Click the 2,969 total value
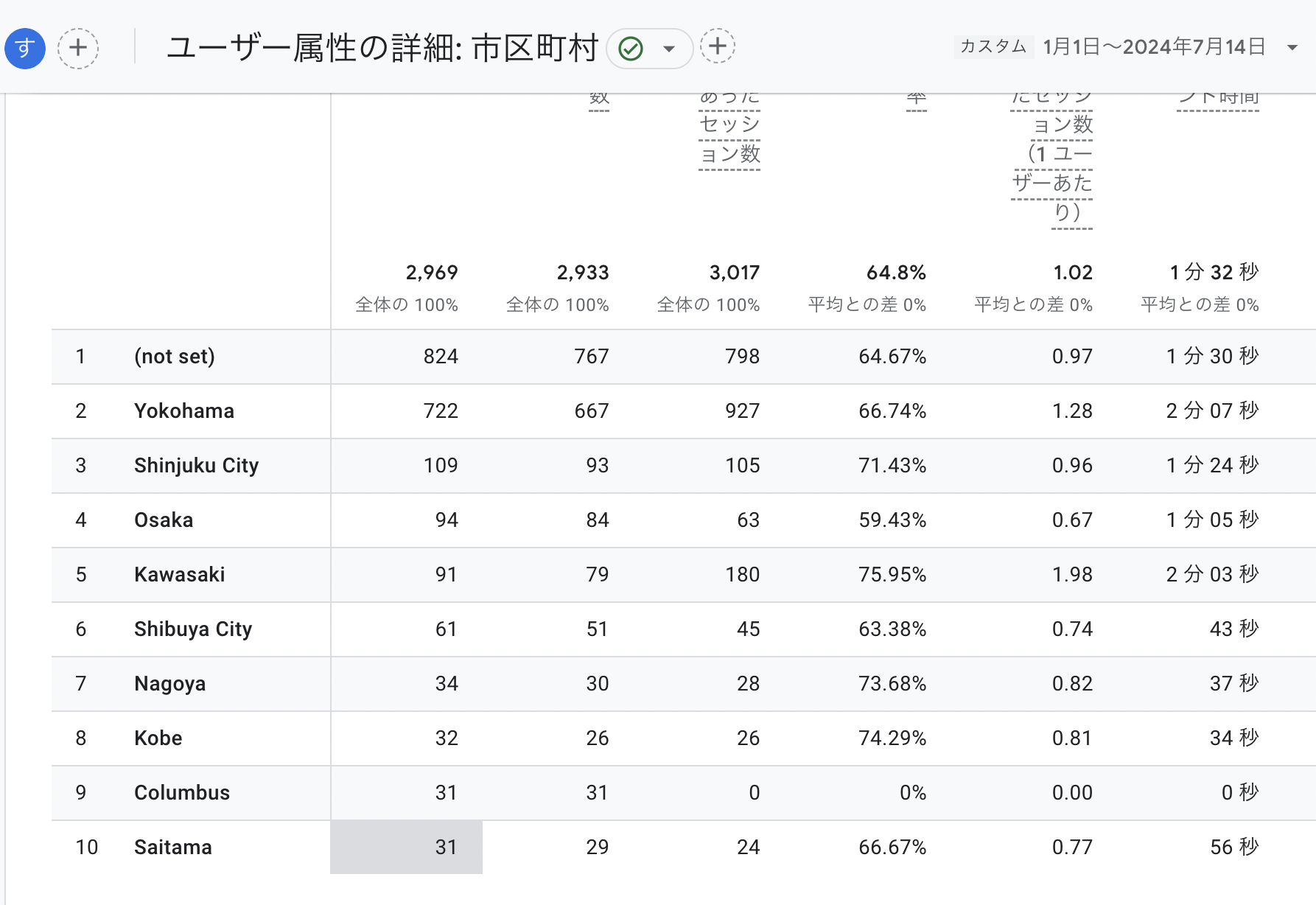Image resolution: width=1316 pixels, height=905 pixels. (x=431, y=273)
